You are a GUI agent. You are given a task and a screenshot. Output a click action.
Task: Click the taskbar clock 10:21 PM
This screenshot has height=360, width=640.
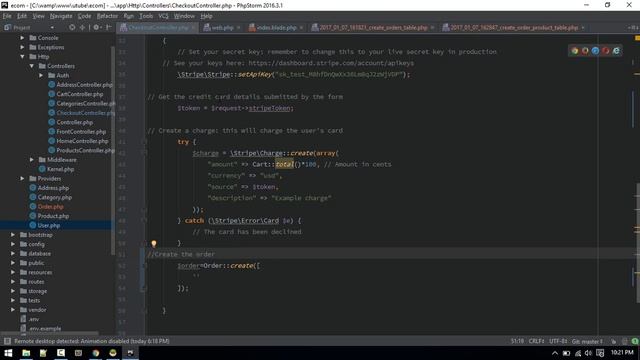point(622,353)
